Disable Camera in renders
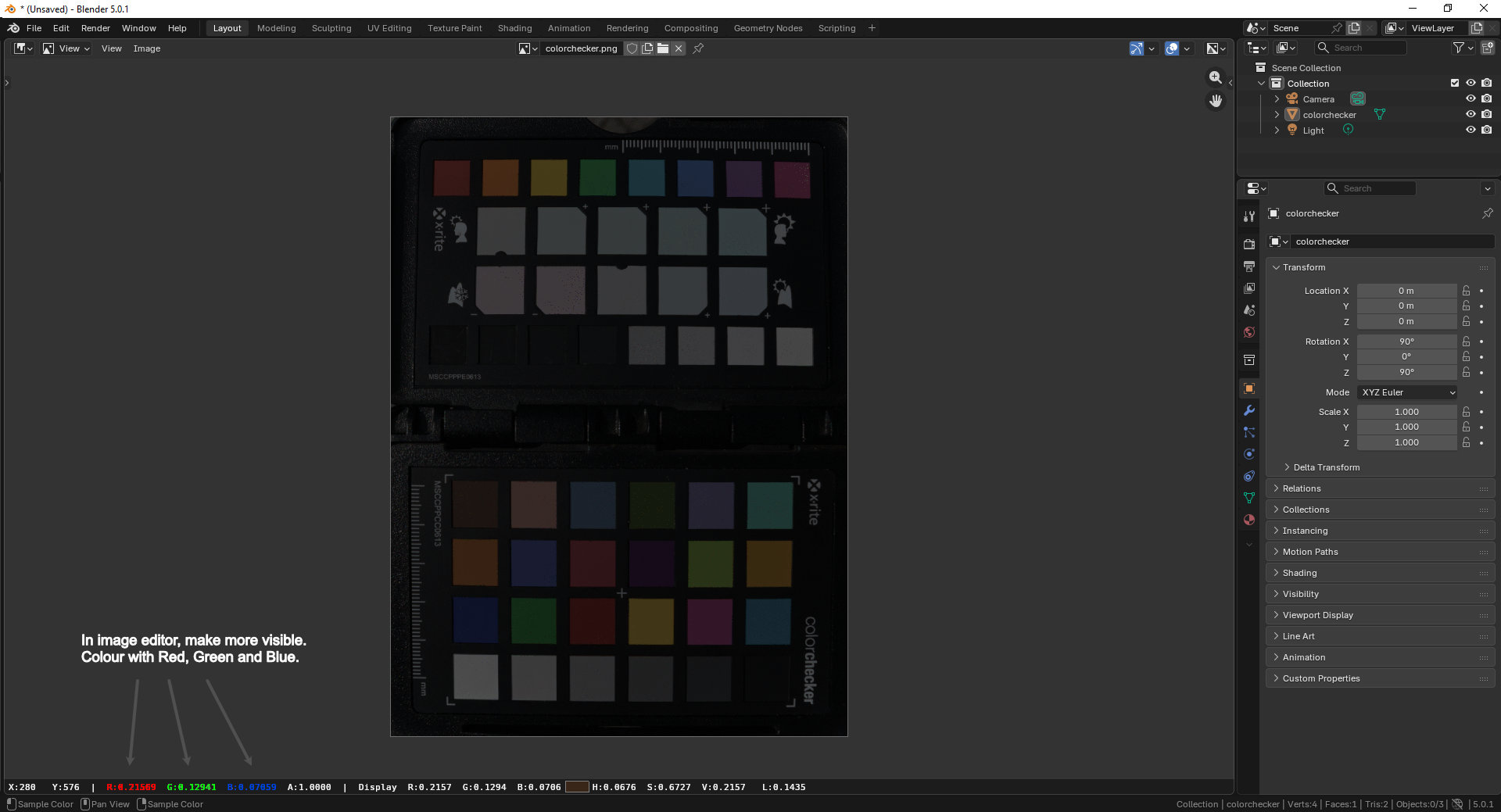The height and width of the screenshot is (812, 1501). point(1486,99)
